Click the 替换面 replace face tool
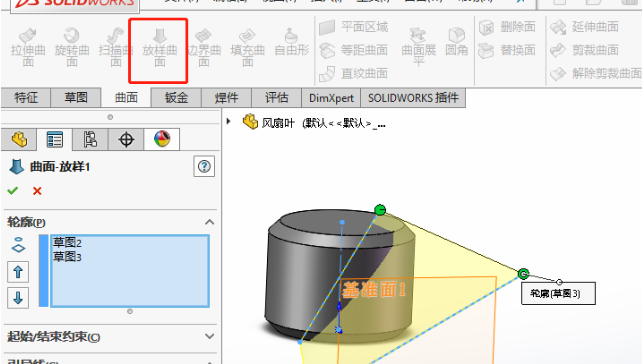This screenshot has width=642, height=364. (507, 50)
